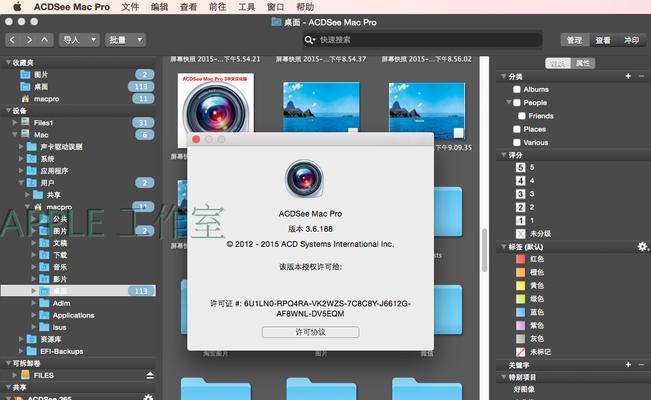Remove a category with the minus icon
The width and height of the screenshot is (651, 400).
pos(641,76)
